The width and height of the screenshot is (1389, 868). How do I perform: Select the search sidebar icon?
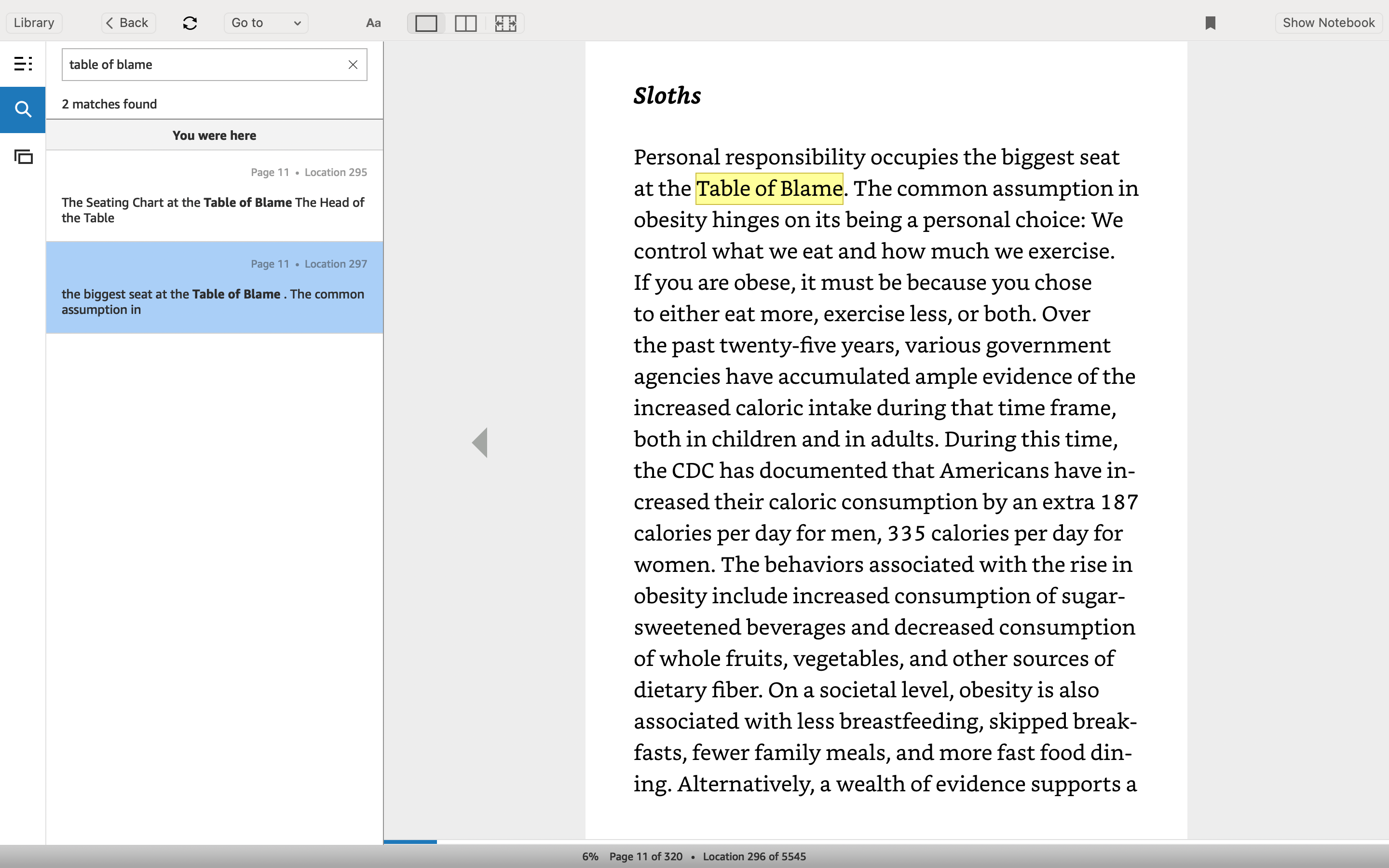pyautogui.click(x=23, y=109)
